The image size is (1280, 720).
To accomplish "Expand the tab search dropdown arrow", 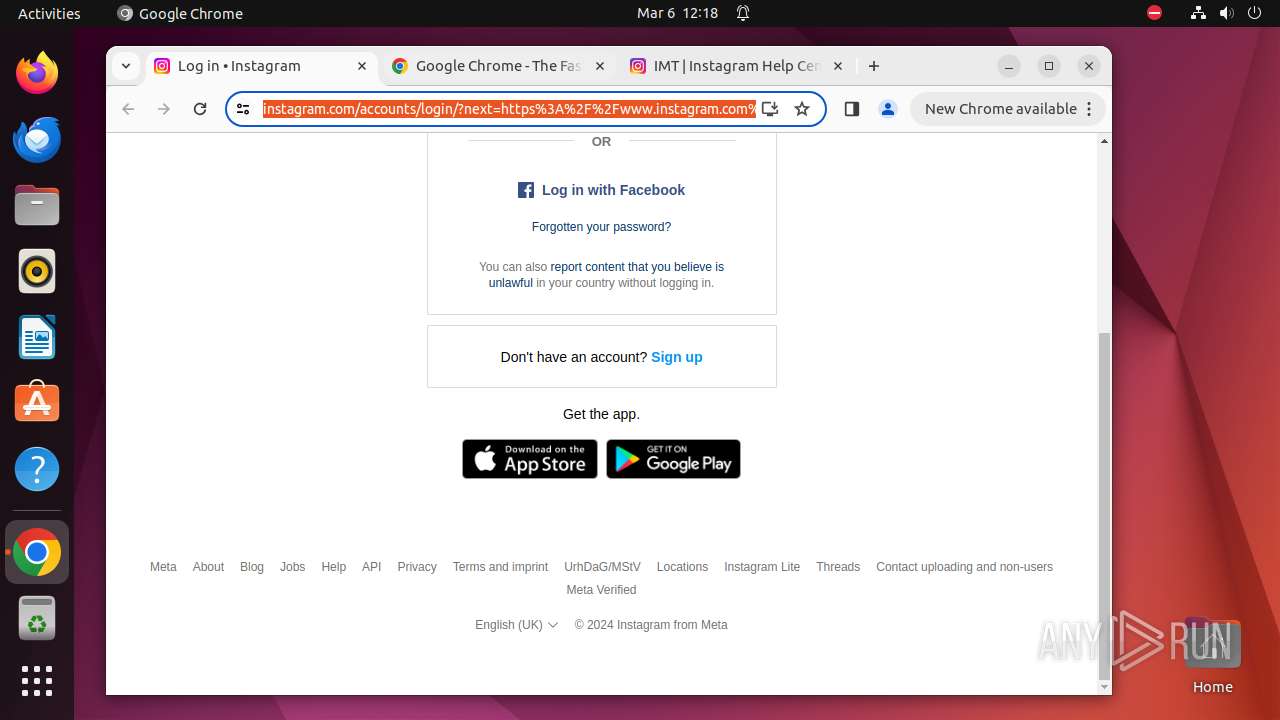I will 126,66.
